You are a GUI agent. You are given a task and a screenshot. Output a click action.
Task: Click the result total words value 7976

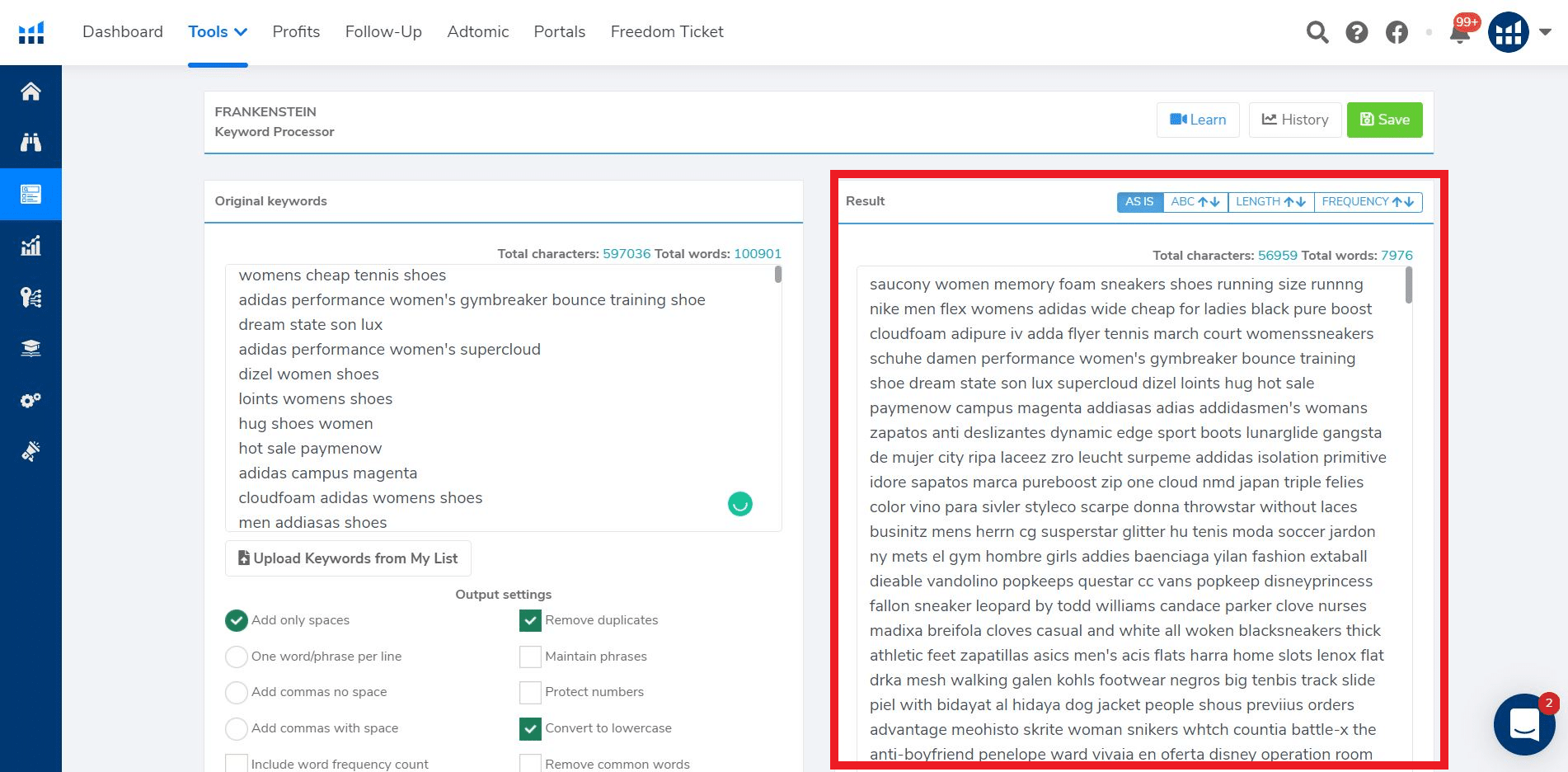coord(1397,256)
